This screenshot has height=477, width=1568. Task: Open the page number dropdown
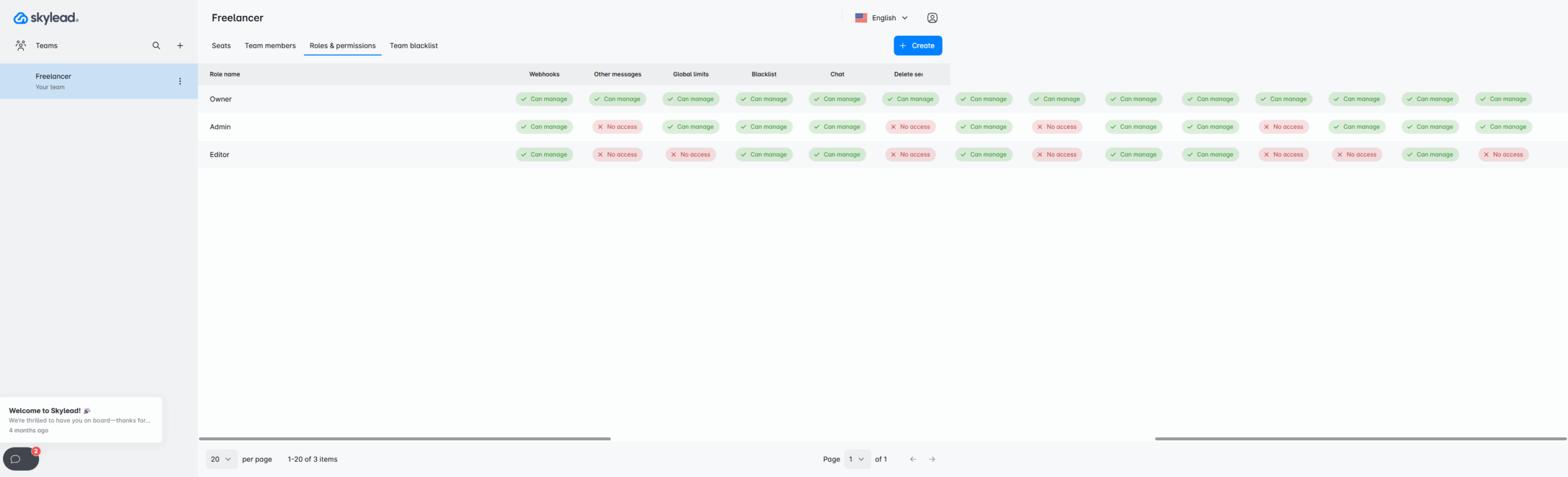(857, 459)
